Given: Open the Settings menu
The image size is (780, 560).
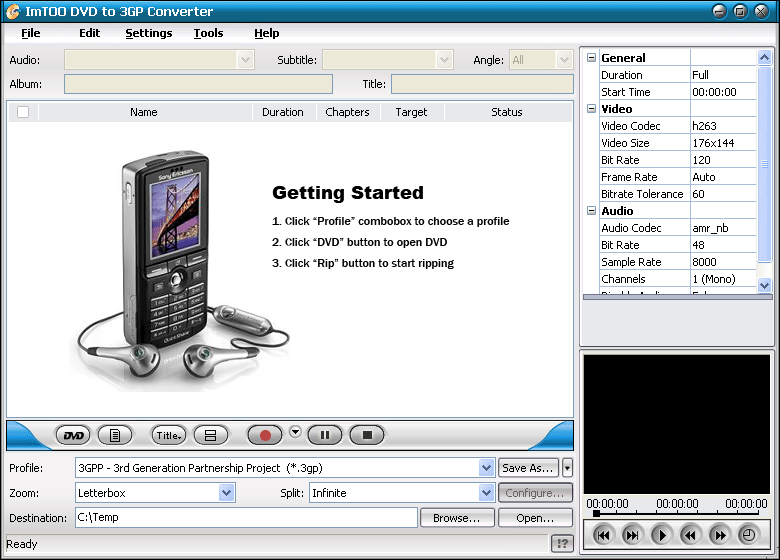Looking at the screenshot, I should (148, 33).
